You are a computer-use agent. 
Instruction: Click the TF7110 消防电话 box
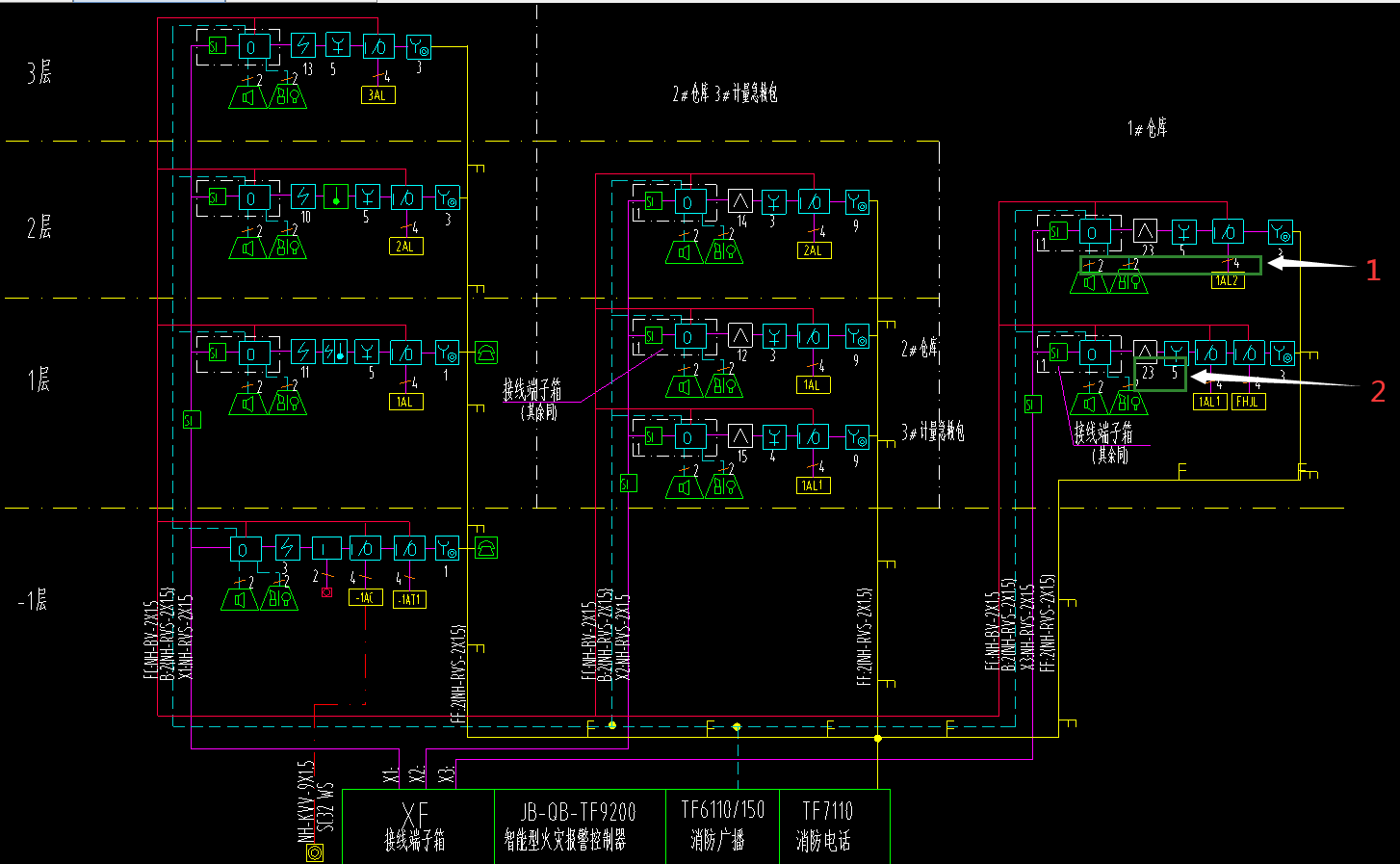834,826
